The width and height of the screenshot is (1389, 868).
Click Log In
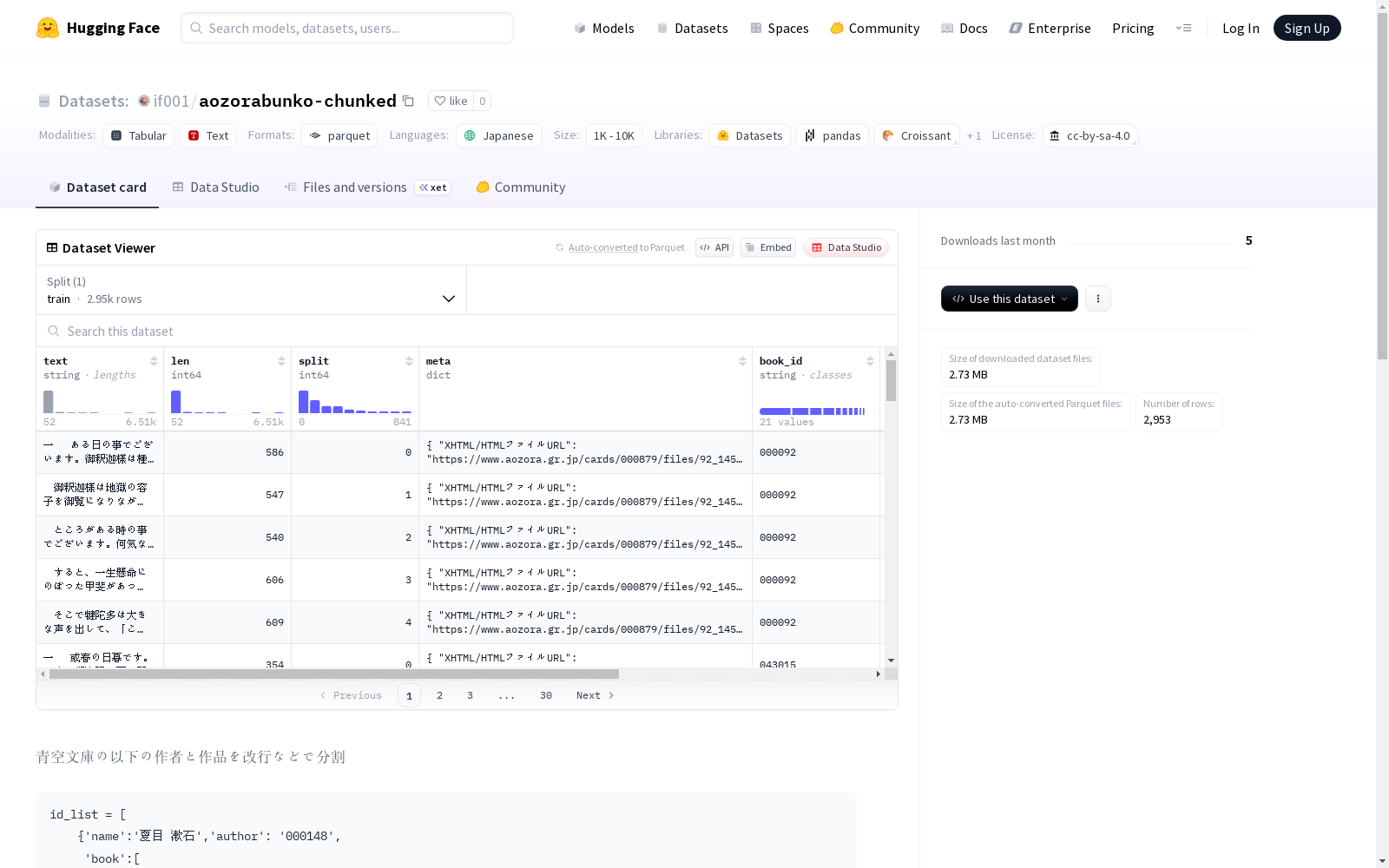1241,28
